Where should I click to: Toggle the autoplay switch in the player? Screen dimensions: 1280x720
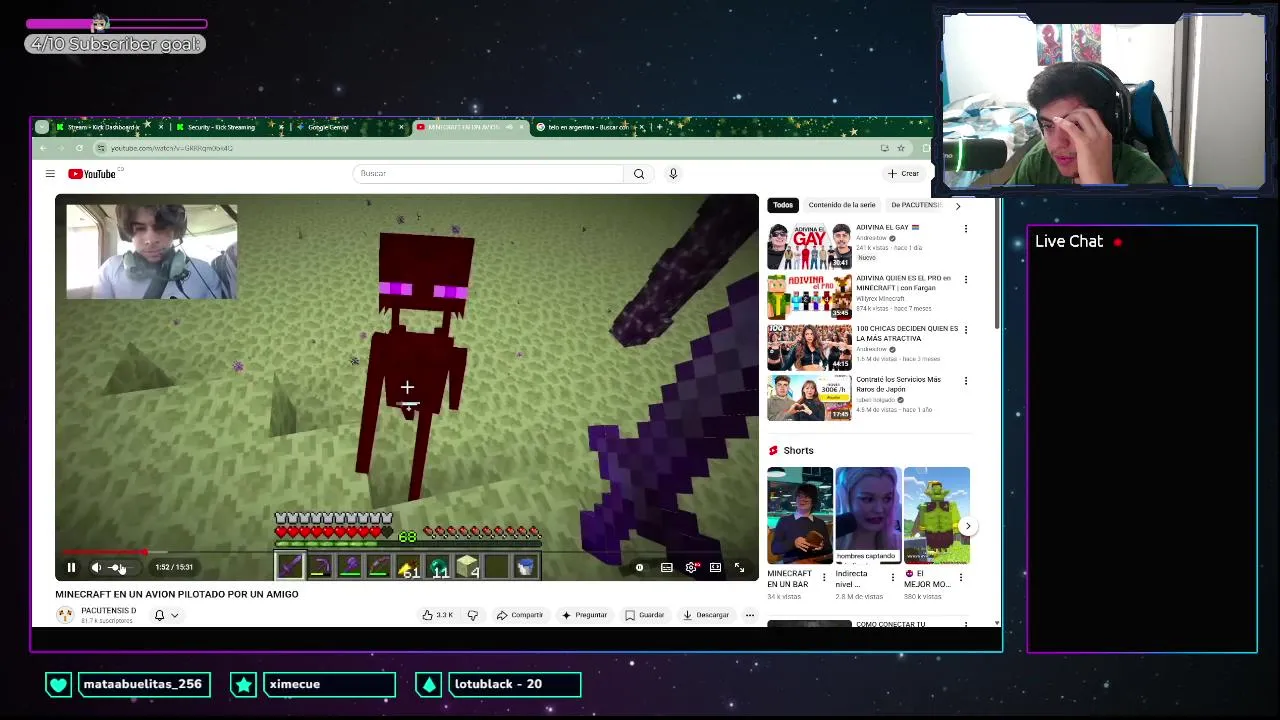coord(640,568)
